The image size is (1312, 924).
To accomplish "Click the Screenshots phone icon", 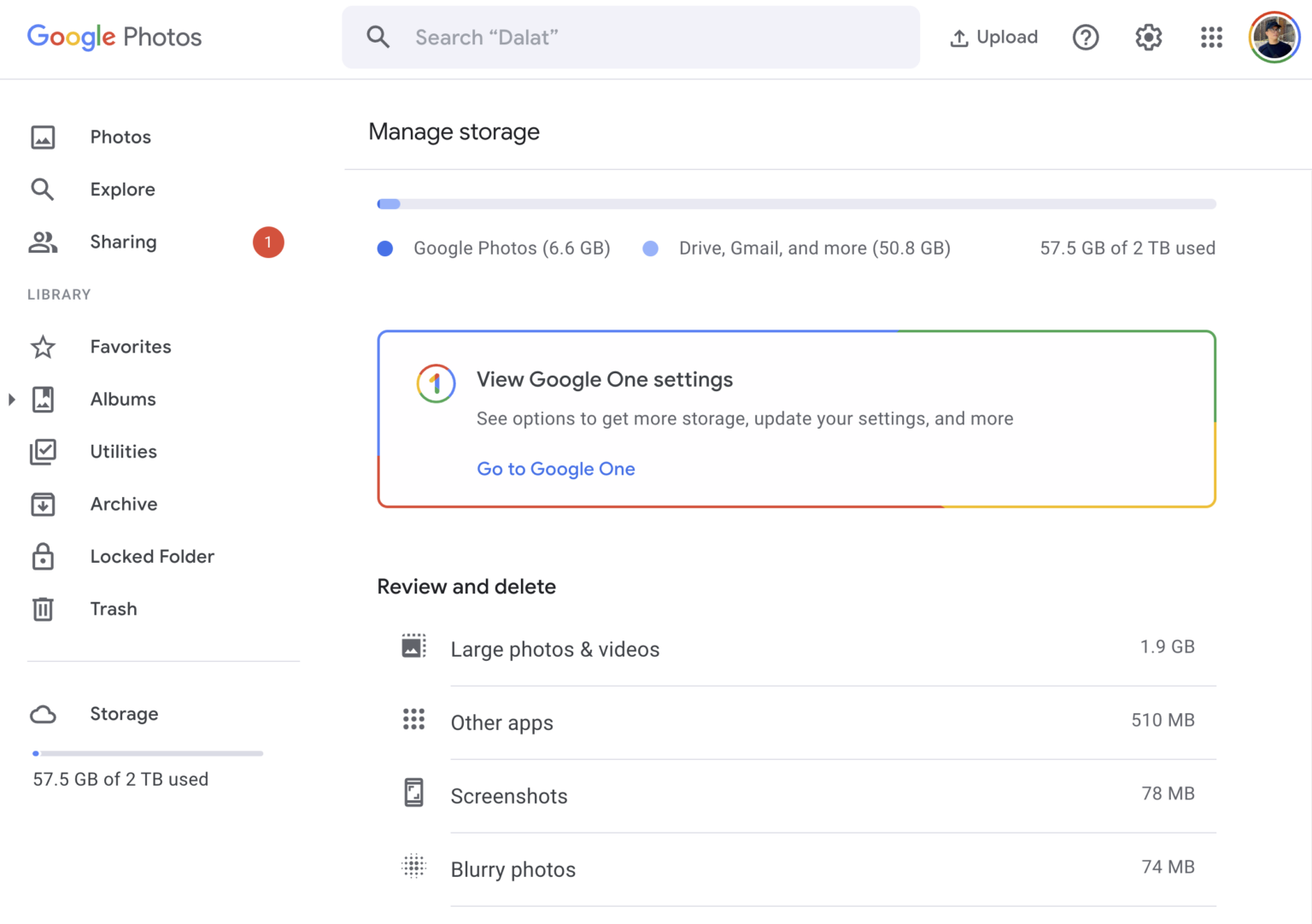I will pyautogui.click(x=413, y=792).
